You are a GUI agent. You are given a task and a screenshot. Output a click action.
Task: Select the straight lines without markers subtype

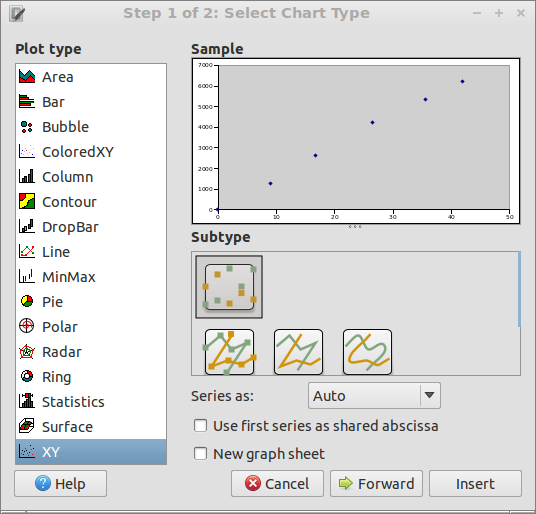pyautogui.click(x=298, y=352)
